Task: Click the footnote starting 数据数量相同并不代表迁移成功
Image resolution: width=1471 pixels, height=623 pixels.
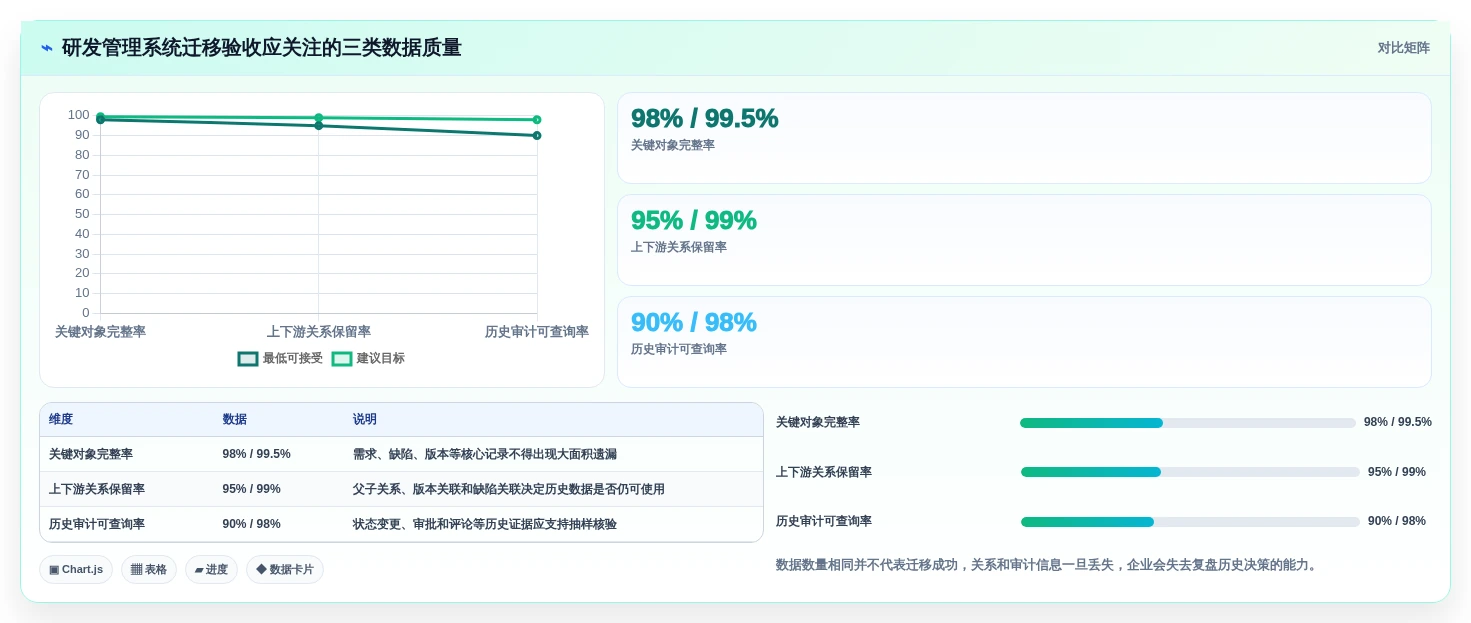Action: tap(1049, 565)
